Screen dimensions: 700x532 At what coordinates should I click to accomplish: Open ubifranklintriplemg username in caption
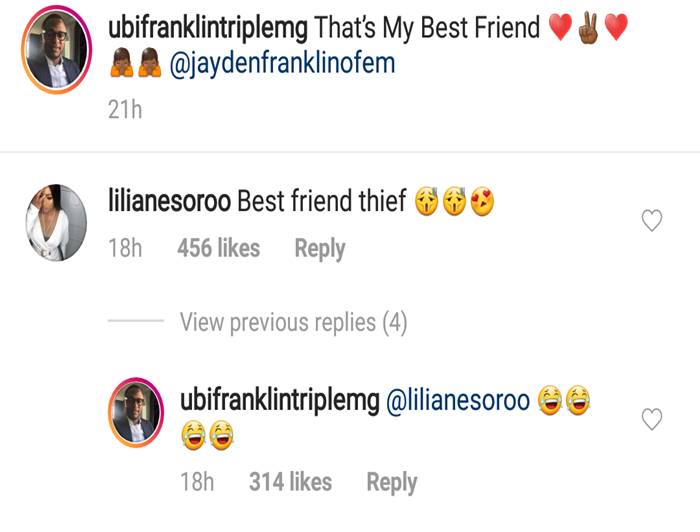tap(208, 28)
